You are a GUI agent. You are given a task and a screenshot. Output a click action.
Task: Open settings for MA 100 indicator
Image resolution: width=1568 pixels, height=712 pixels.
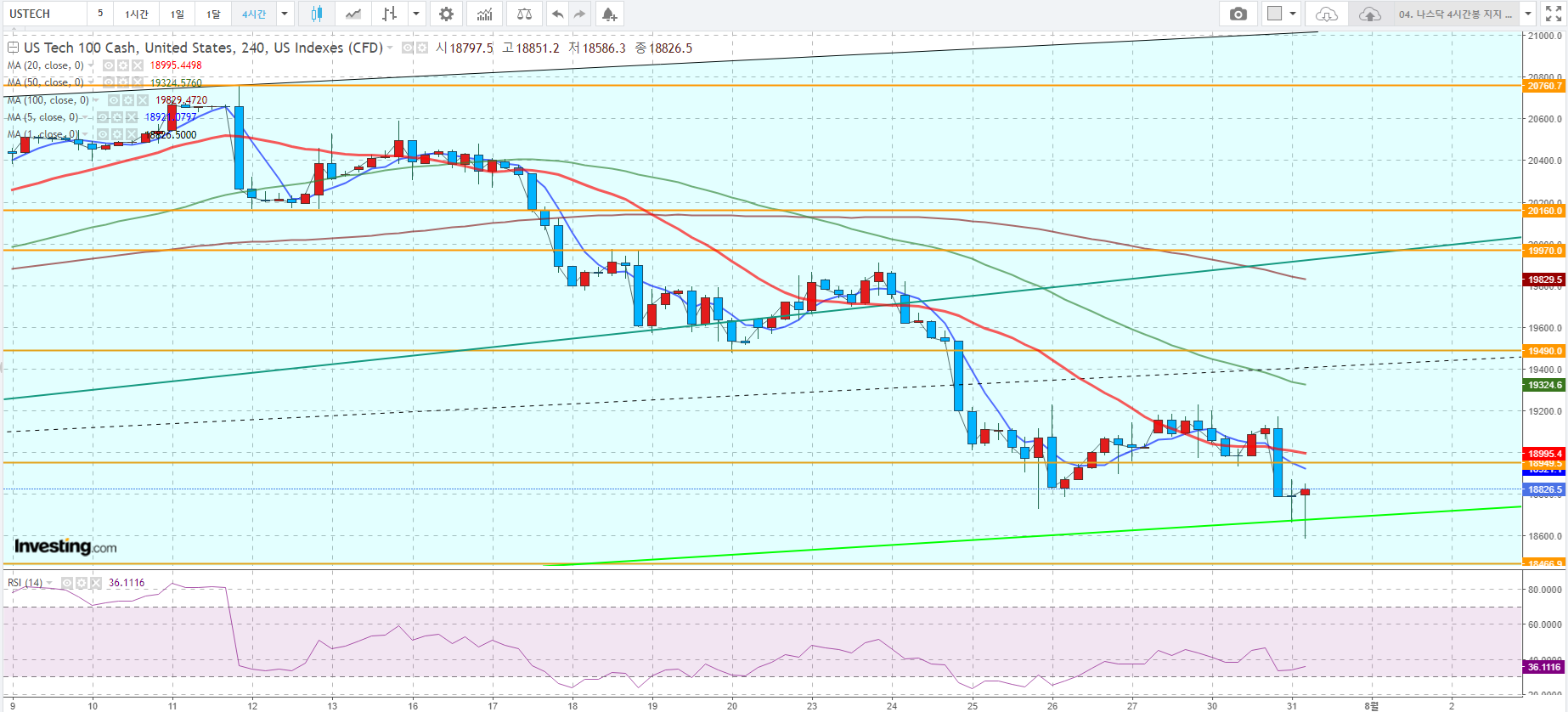coord(128,100)
